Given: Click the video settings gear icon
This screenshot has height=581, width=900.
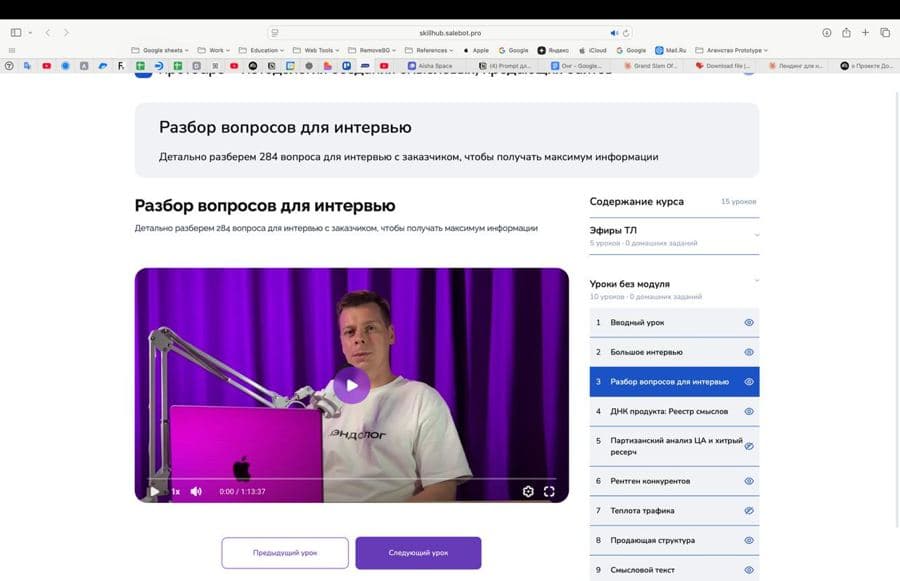Looking at the screenshot, I should 528,491.
